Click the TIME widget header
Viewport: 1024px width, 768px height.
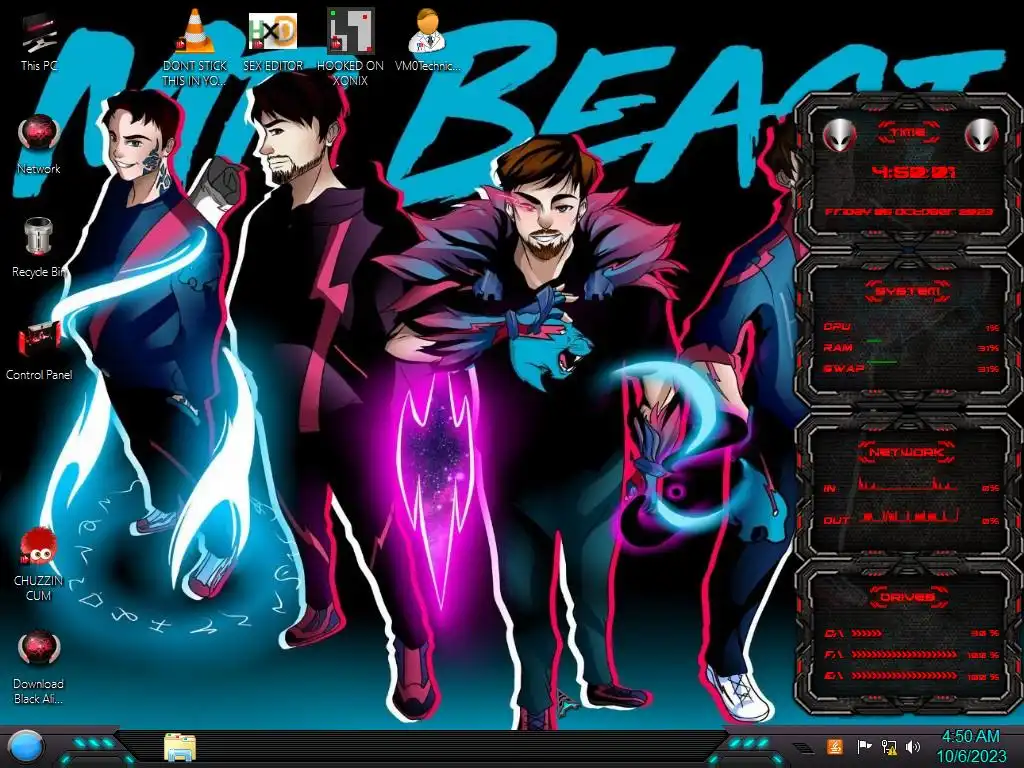click(908, 132)
